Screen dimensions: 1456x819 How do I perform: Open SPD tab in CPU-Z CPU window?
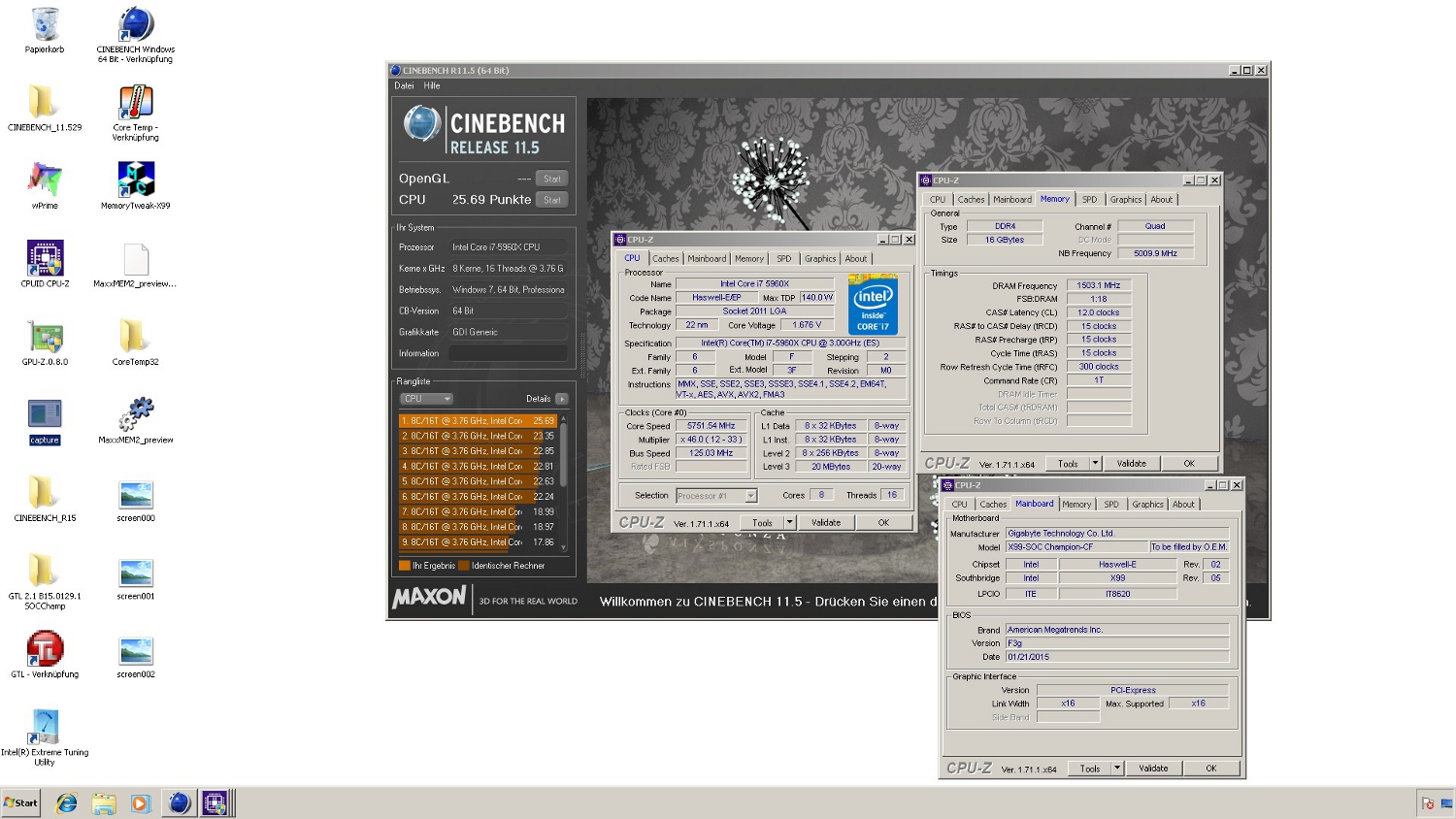click(x=784, y=259)
